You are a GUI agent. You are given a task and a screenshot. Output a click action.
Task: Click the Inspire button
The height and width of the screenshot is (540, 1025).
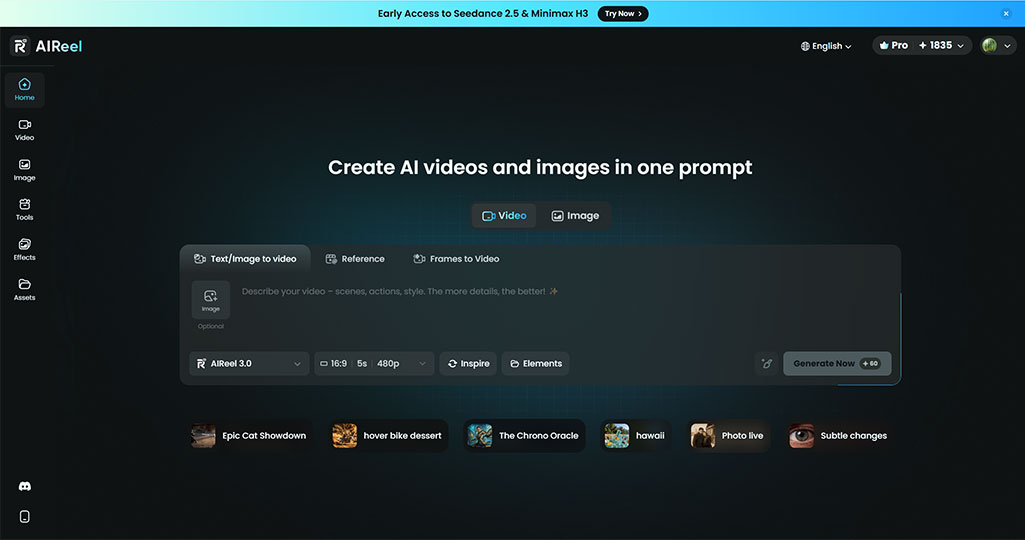pyautogui.click(x=468, y=363)
